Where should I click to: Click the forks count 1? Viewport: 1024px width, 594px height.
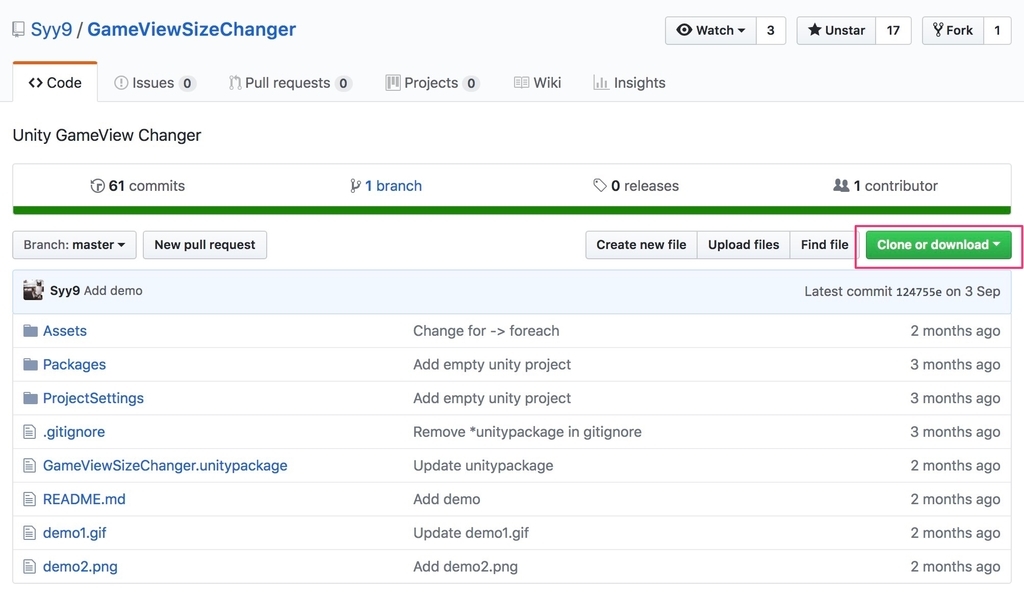[997, 31]
